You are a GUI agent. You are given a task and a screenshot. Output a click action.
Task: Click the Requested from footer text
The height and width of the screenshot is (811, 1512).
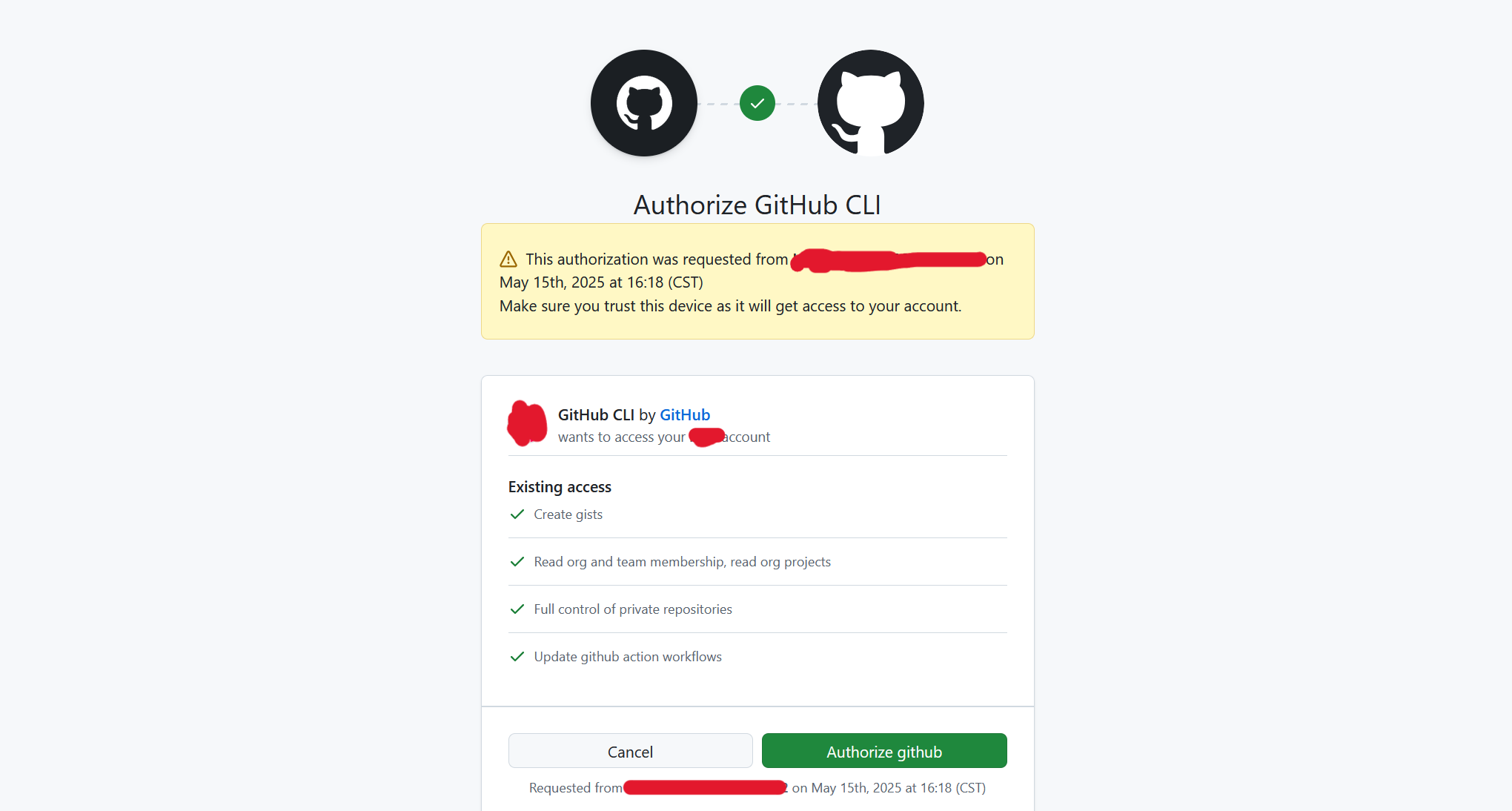click(x=757, y=788)
